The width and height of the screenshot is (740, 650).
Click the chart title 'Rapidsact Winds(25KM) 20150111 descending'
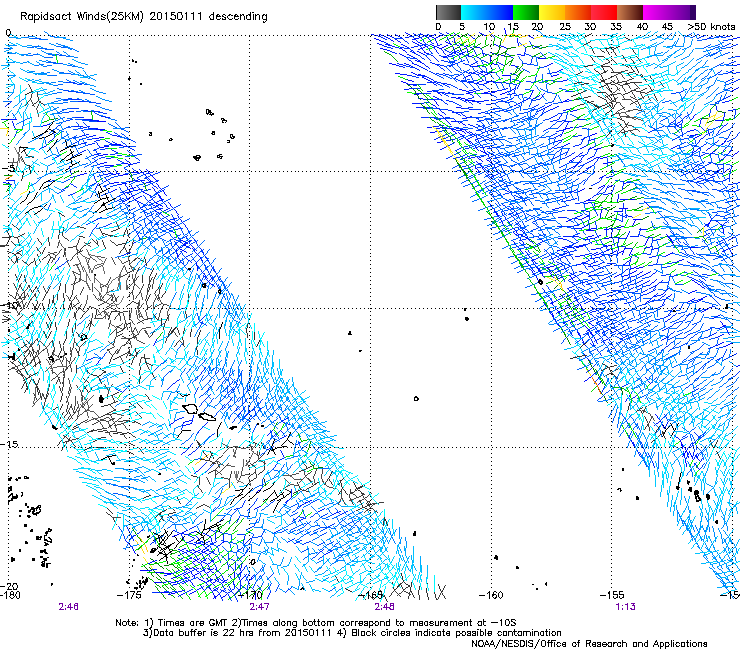[x=143, y=17]
